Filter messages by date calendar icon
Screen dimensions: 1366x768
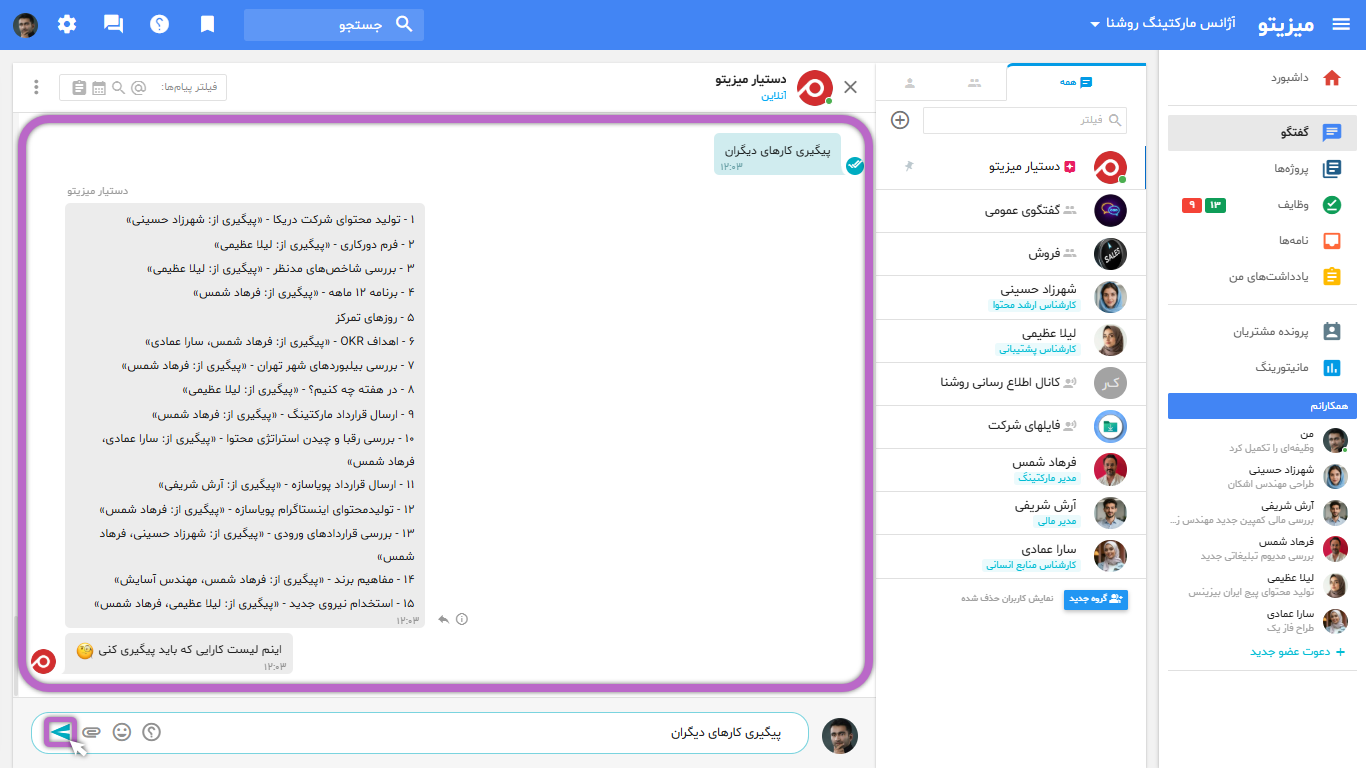point(99,88)
